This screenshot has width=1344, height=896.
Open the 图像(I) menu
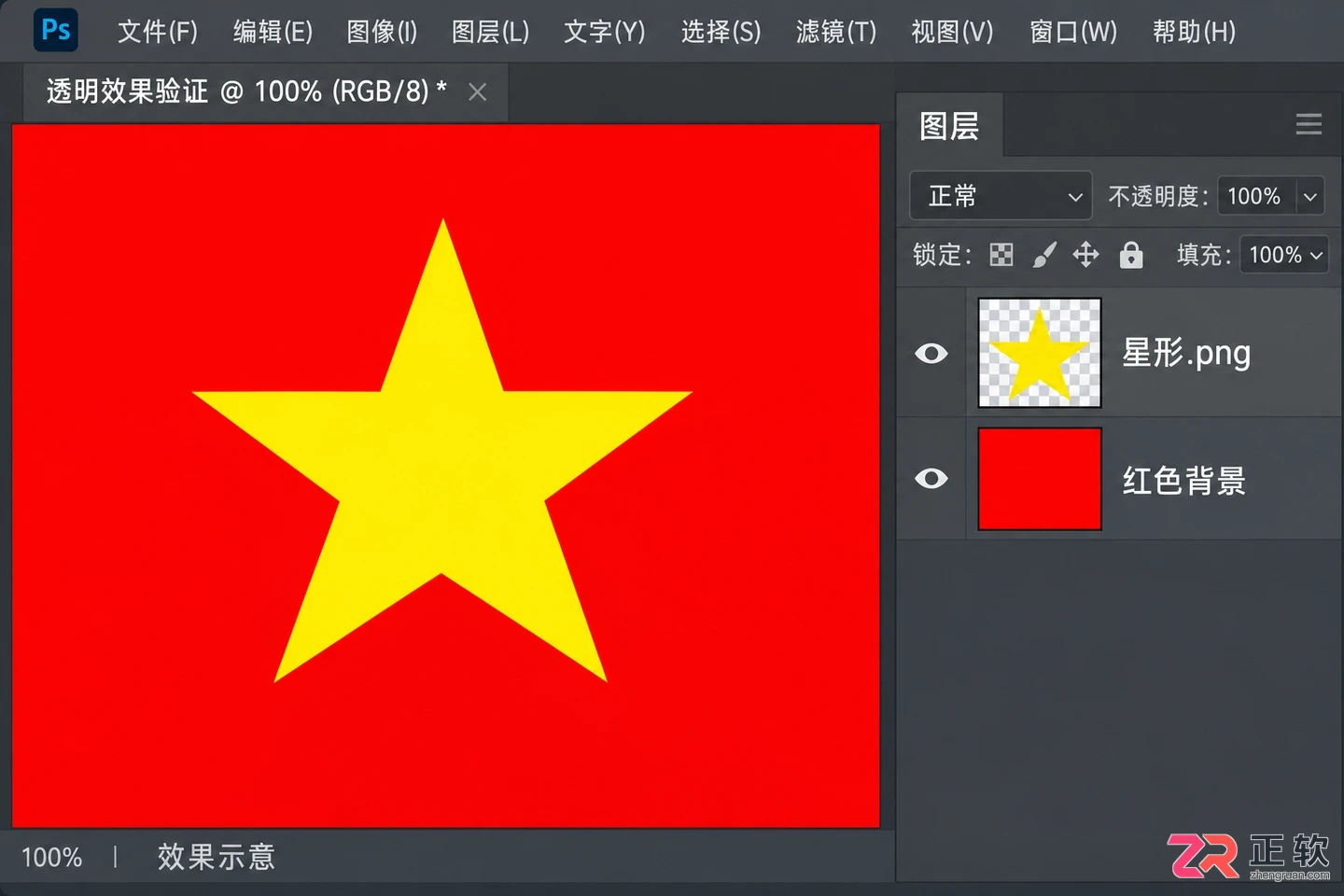point(382,32)
